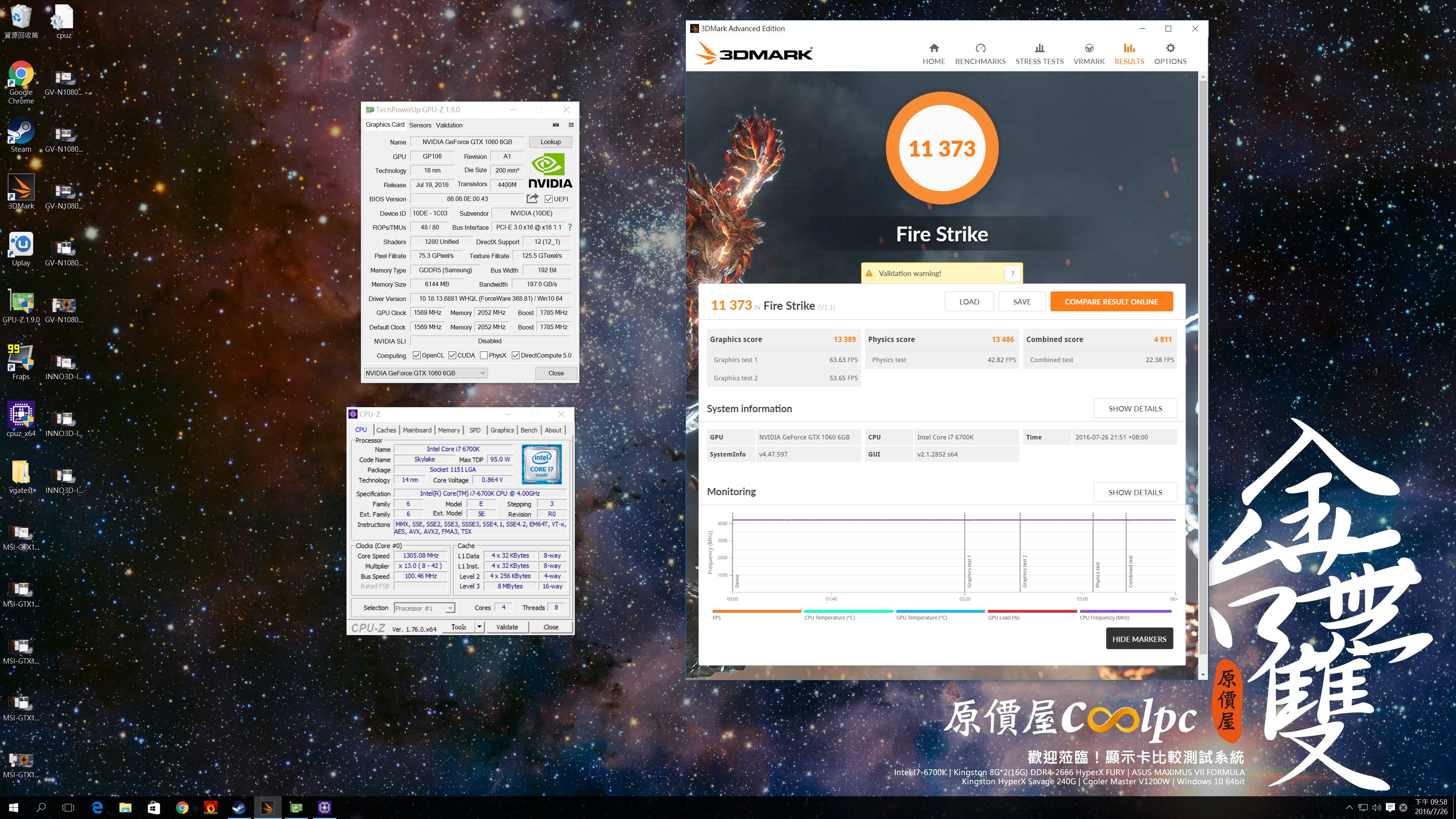Click the GPU-Z screenshot camera icon
This screenshot has height=819, width=1456.
555,125
